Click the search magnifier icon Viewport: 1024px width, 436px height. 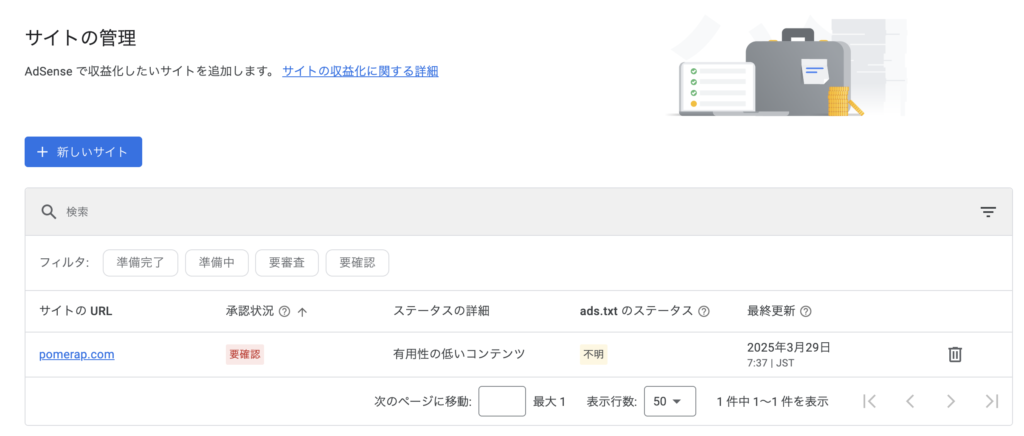[48, 212]
